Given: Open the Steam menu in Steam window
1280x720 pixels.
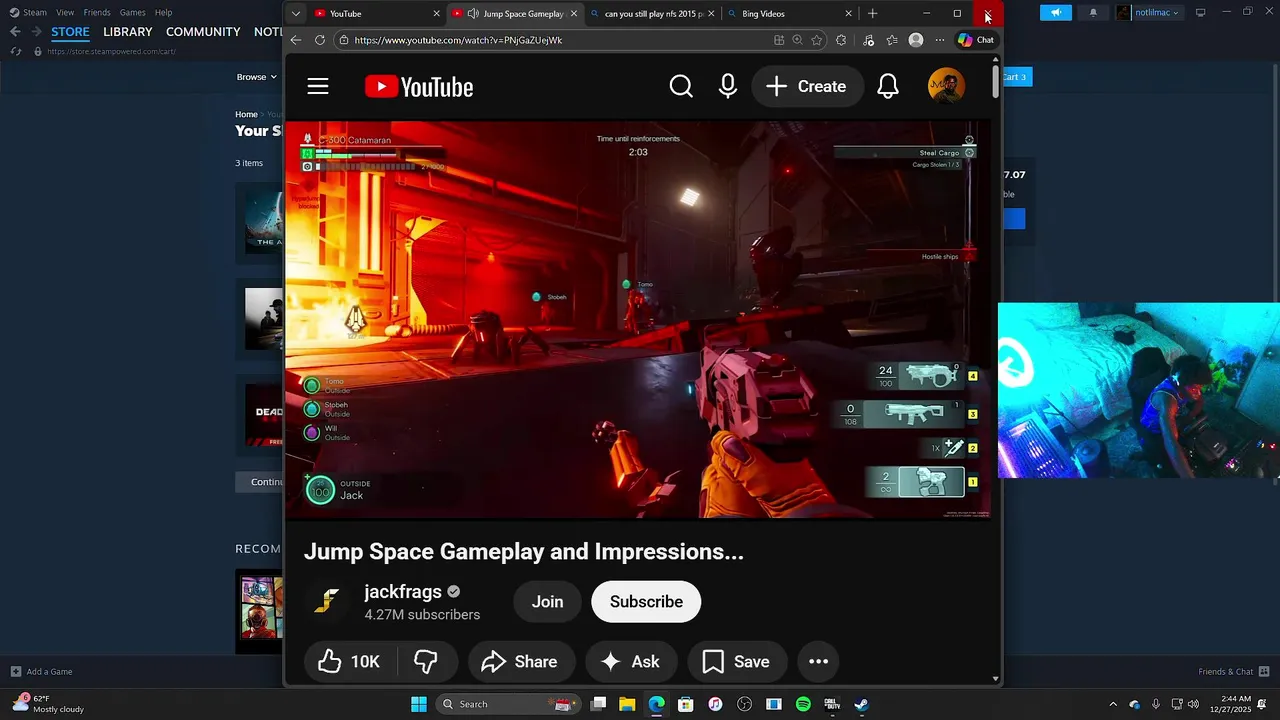Looking at the screenshot, I should click(x=28, y=12).
